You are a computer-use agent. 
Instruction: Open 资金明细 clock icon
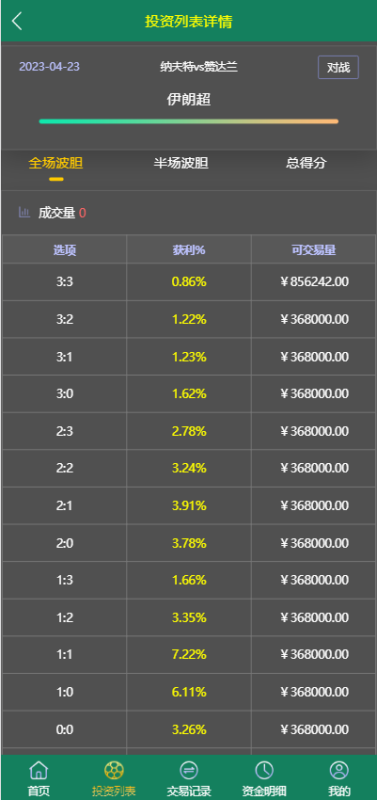pyautogui.click(x=264, y=770)
